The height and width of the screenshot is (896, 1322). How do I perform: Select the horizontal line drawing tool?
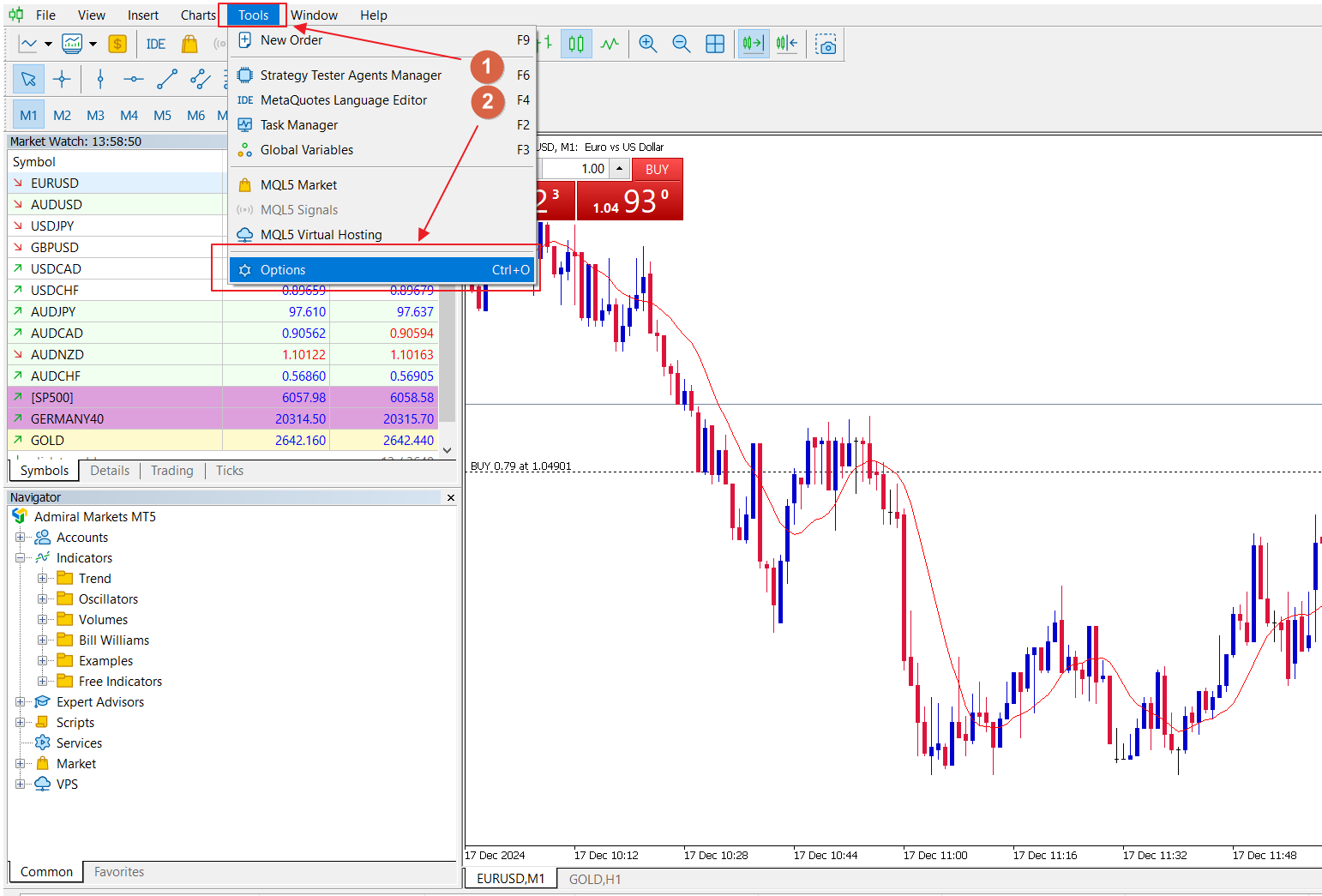pos(134,80)
